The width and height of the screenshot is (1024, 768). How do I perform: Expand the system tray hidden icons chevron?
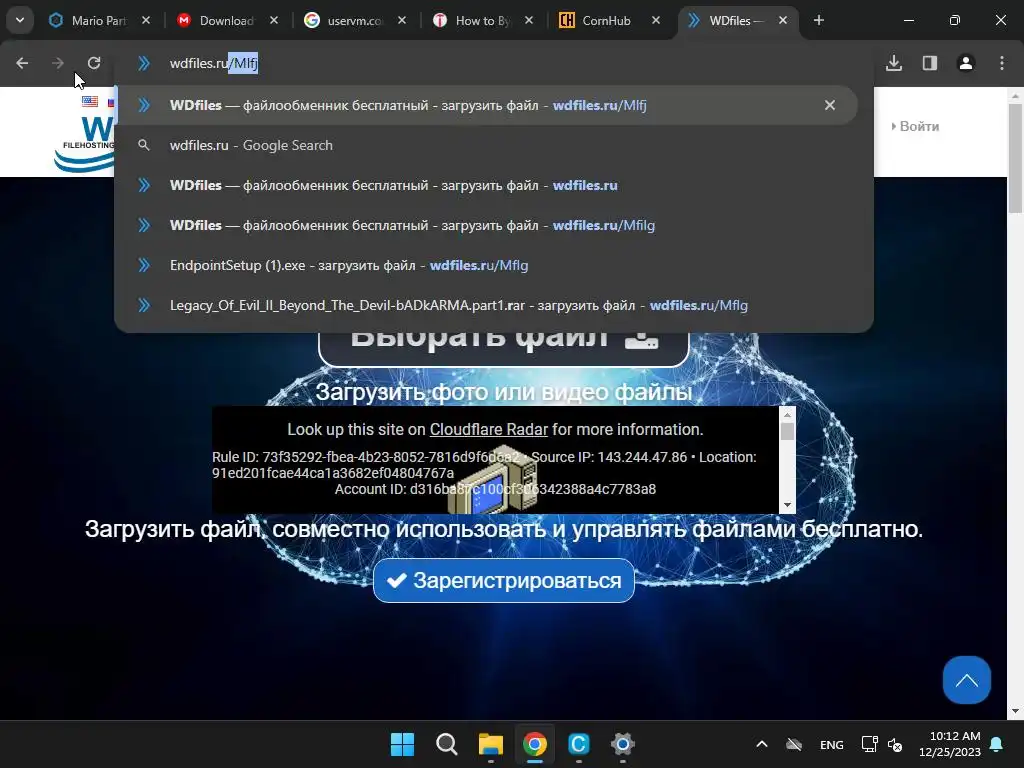pos(761,744)
